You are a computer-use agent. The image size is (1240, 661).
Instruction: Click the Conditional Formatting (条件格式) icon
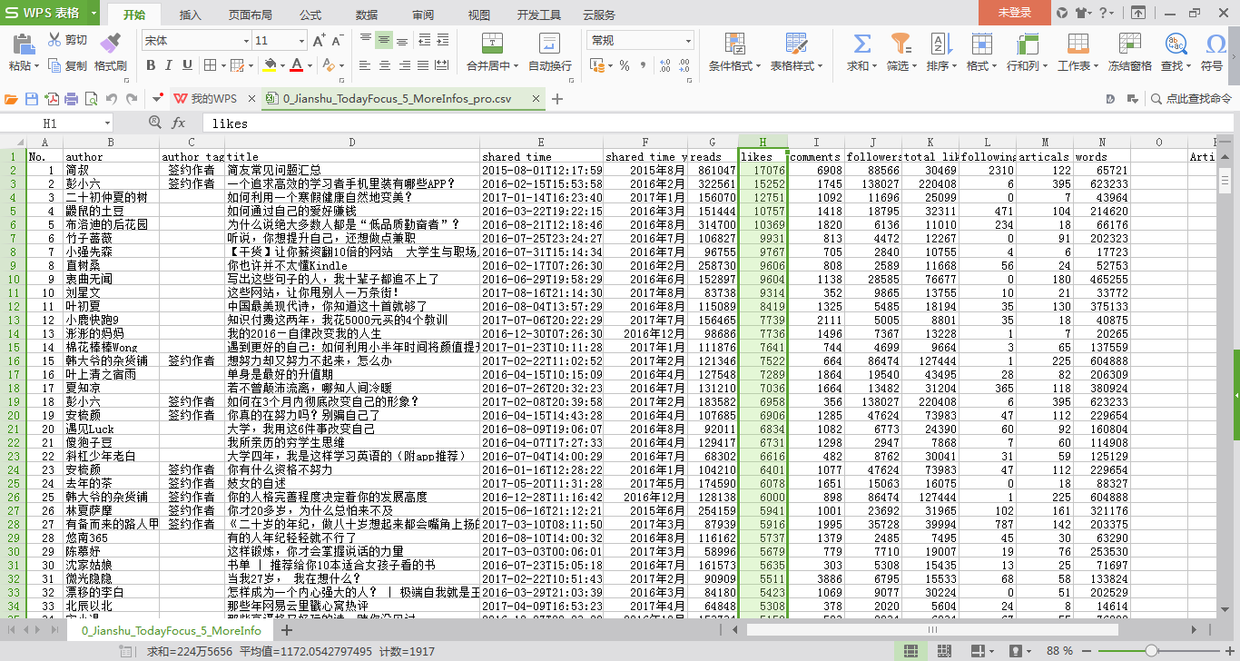point(735,43)
